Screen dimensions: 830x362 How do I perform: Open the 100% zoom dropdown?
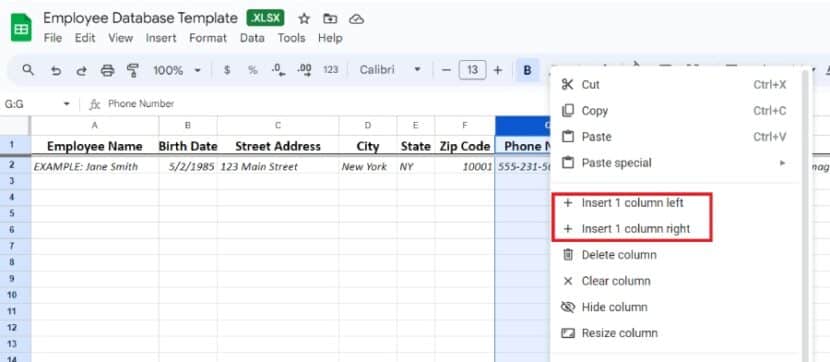pos(177,70)
